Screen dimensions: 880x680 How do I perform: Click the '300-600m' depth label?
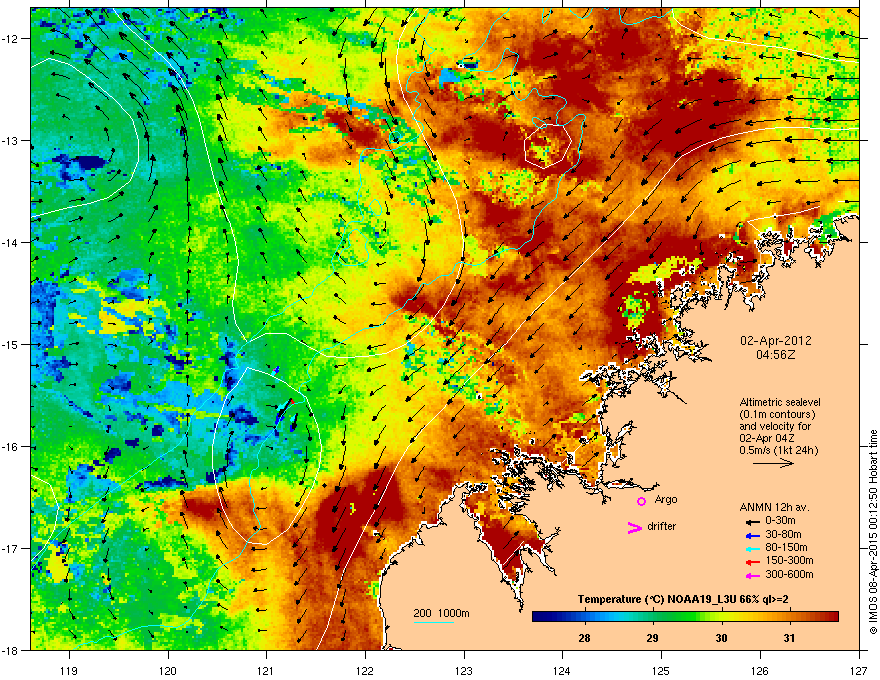coord(789,574)
